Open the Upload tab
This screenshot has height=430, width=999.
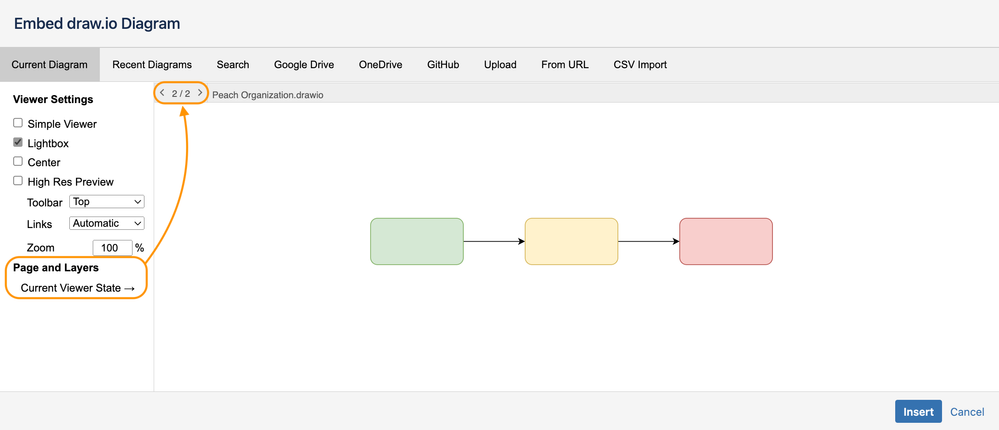point(500,64)
